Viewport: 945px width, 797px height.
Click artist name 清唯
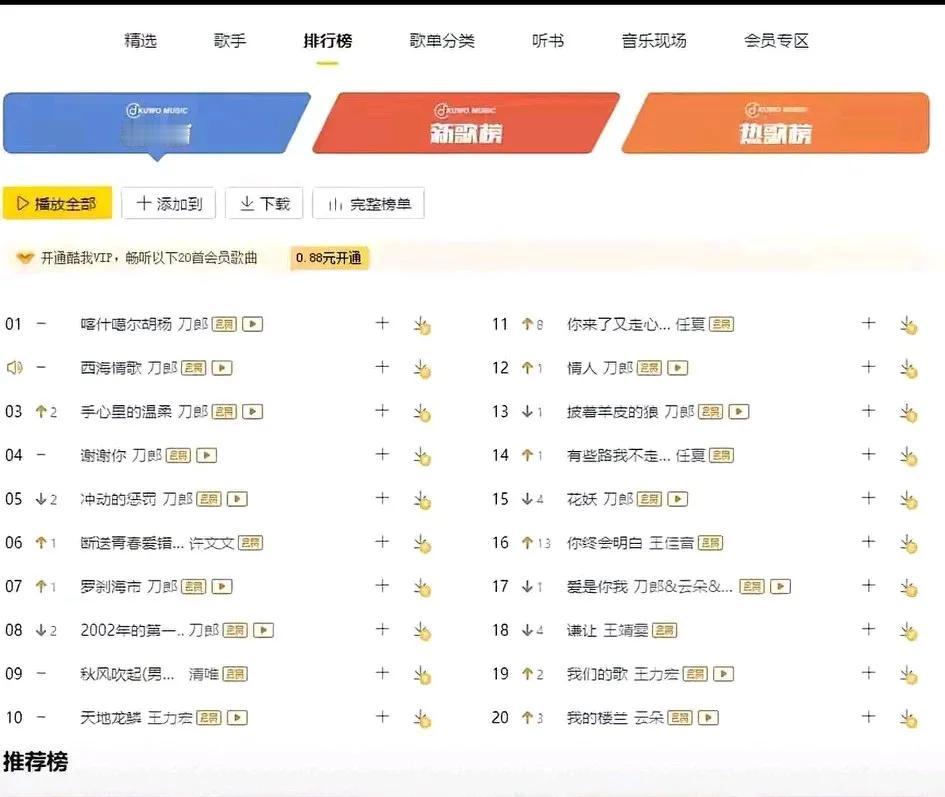203,674
